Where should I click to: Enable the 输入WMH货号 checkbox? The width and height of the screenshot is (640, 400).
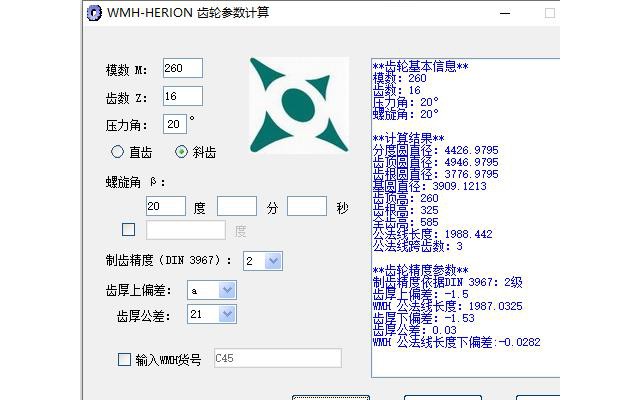point(124,359)
